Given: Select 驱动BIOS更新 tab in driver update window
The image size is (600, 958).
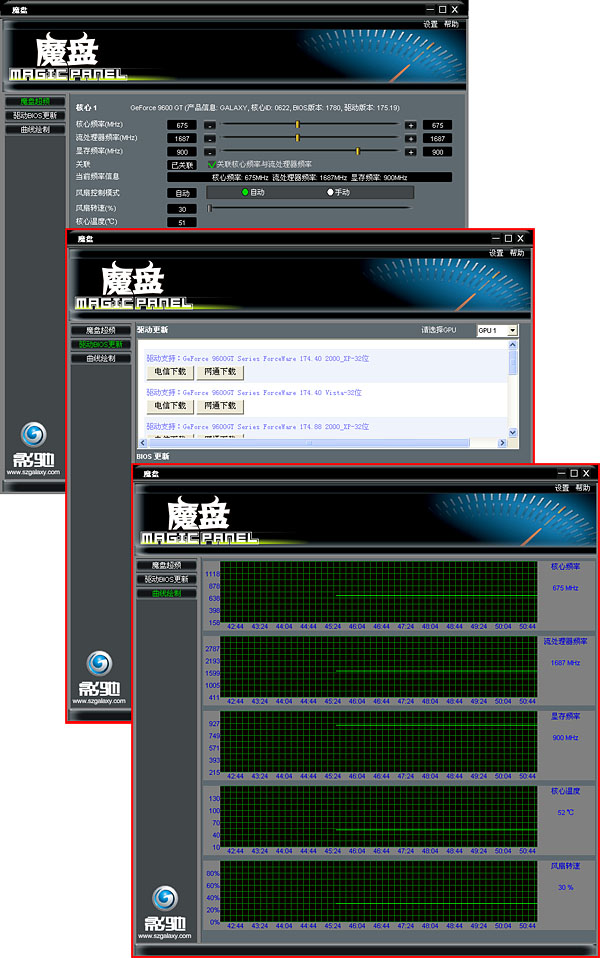Looking at the screenshot, I should click(x=101, y=344).
